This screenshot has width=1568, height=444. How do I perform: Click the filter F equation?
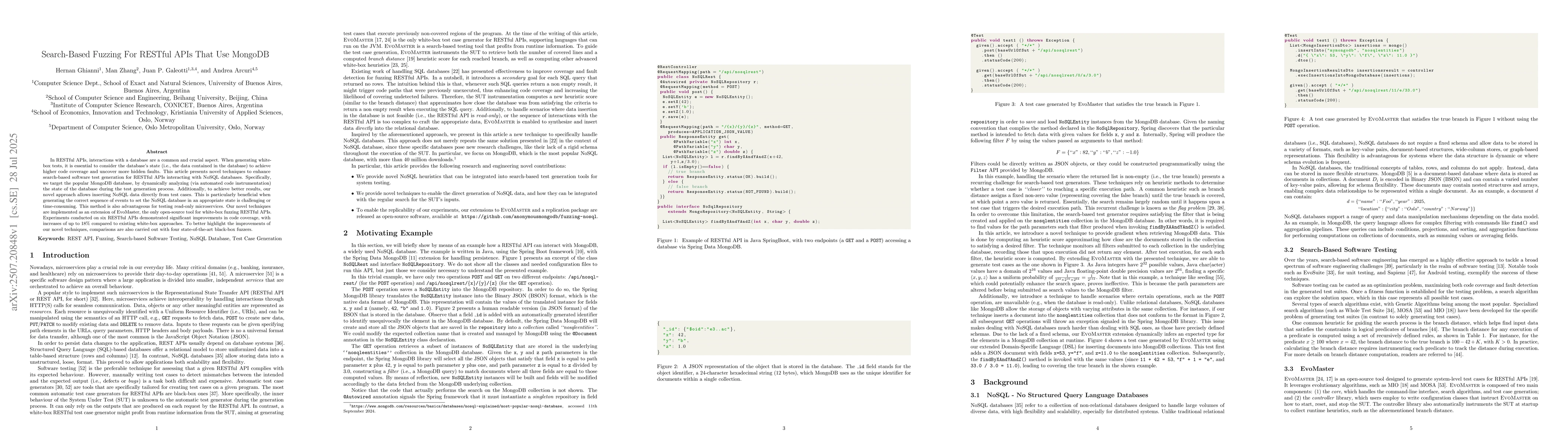[1097, 153]
